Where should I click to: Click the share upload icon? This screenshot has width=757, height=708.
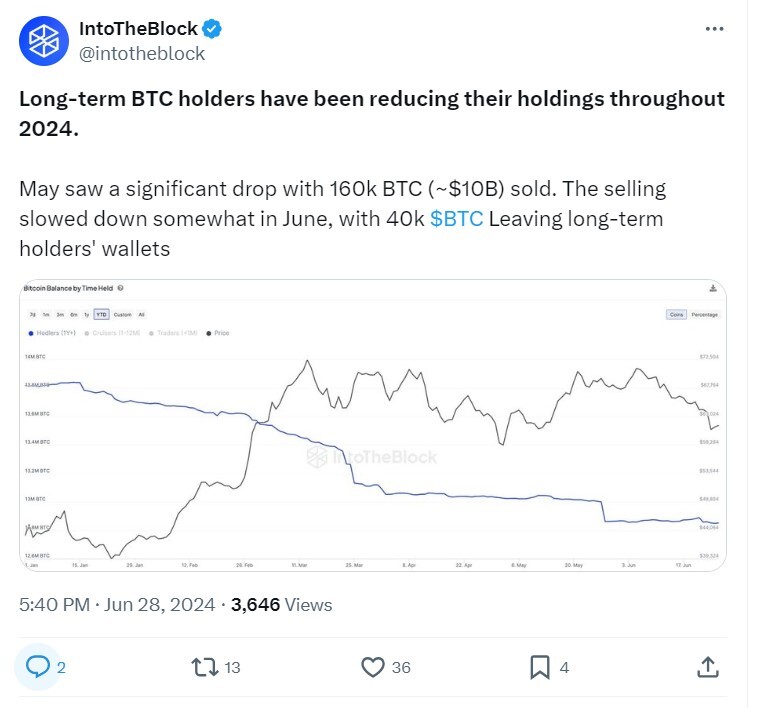pyautogui.click(x=708, y=667)
